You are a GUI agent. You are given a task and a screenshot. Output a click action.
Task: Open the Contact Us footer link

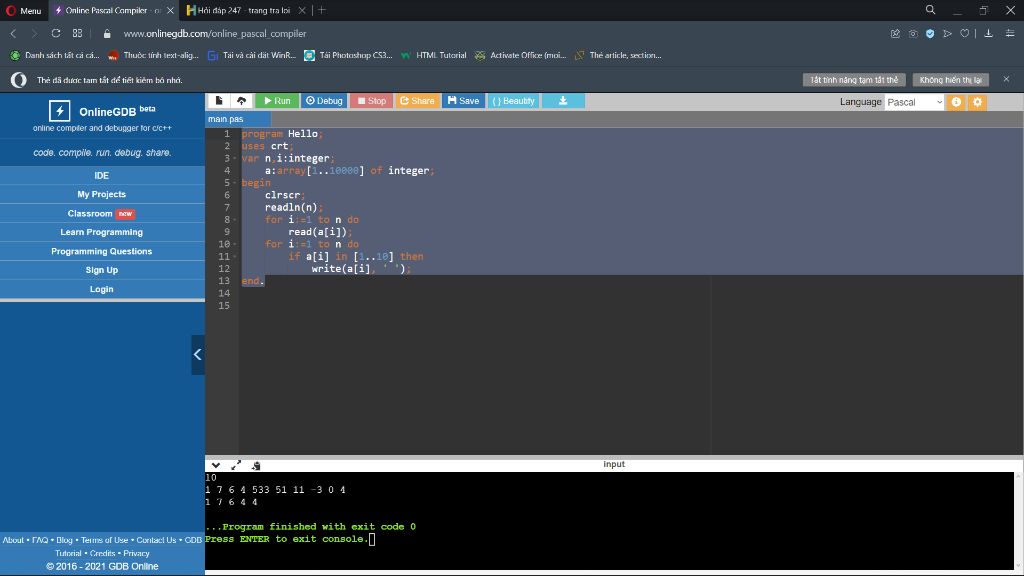coord(156,540)
